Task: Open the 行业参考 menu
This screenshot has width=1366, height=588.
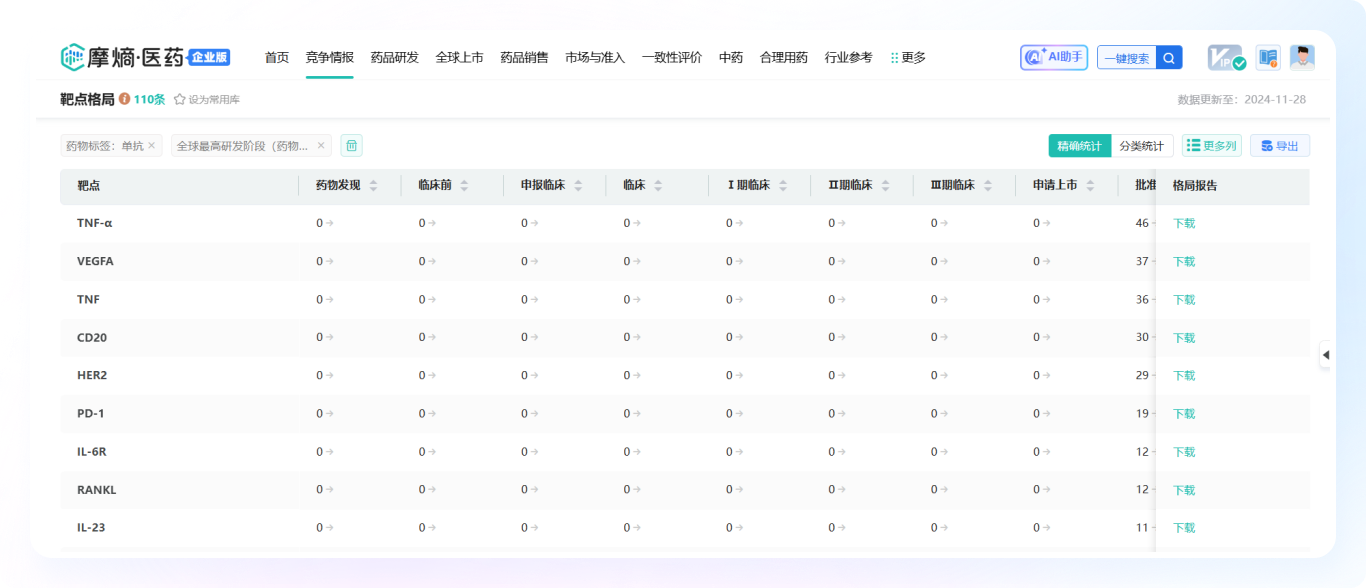Action: [x=849, y=58]
